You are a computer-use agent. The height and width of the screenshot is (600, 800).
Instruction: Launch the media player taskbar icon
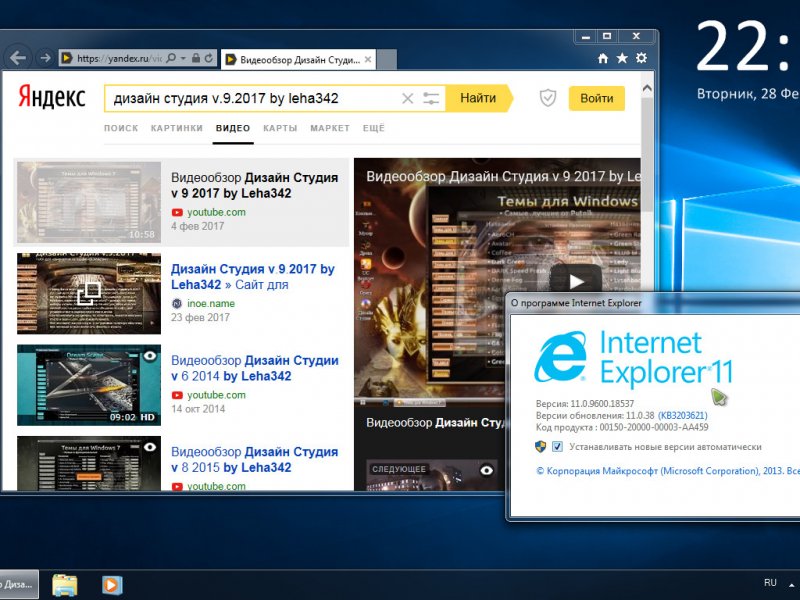pyautogui.click(x=112, y=584)
